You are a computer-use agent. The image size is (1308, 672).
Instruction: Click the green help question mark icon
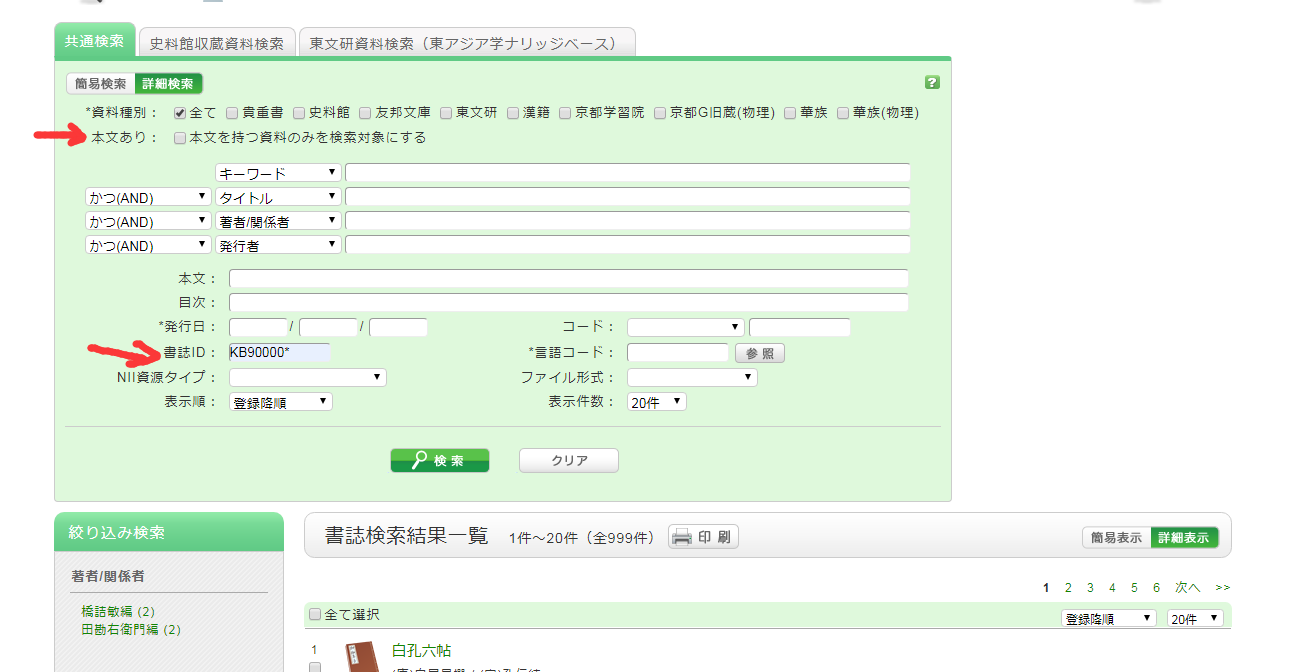pyautogui.click(x=932, y=83)
